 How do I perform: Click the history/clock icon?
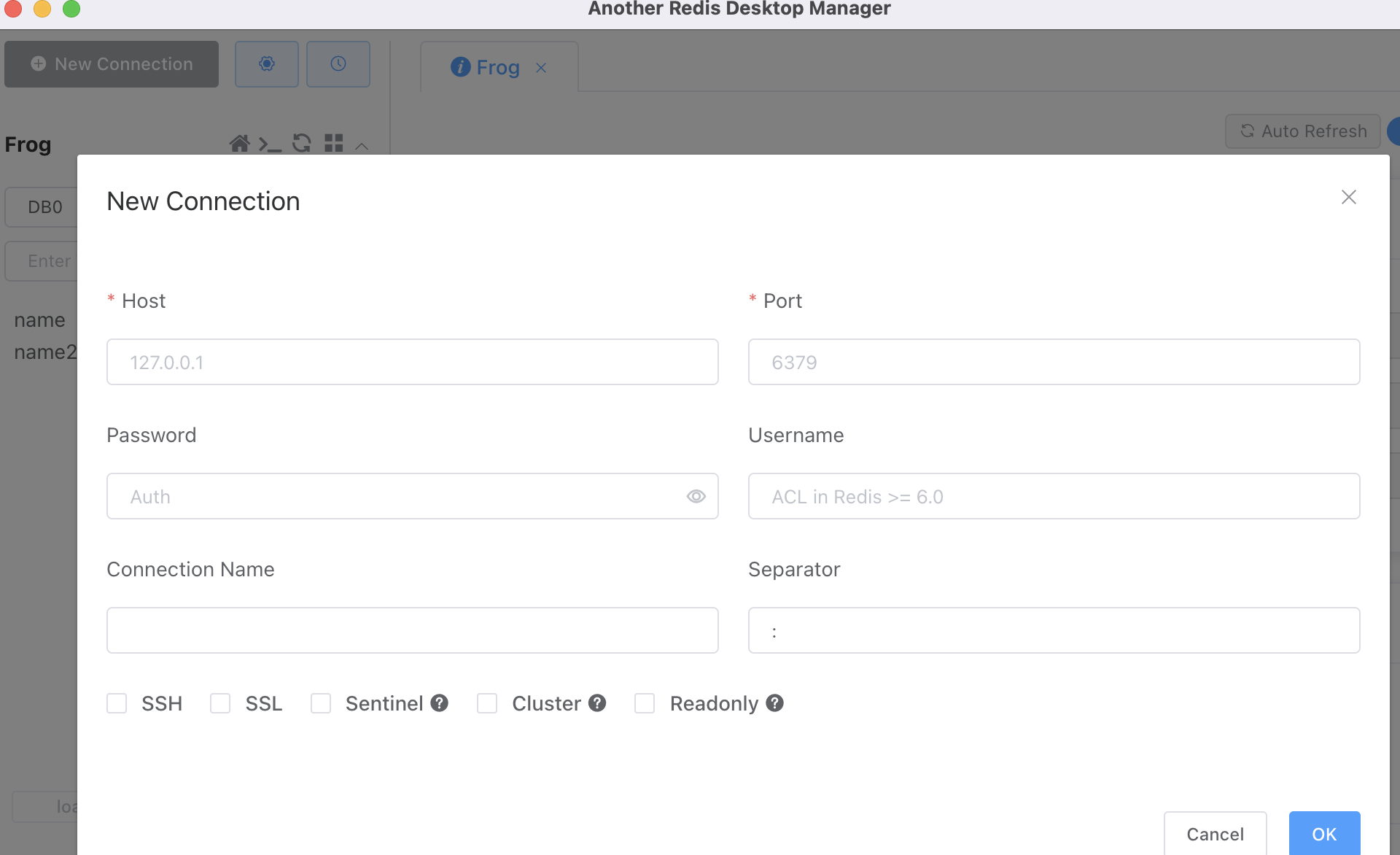click(x=338, y=63)
